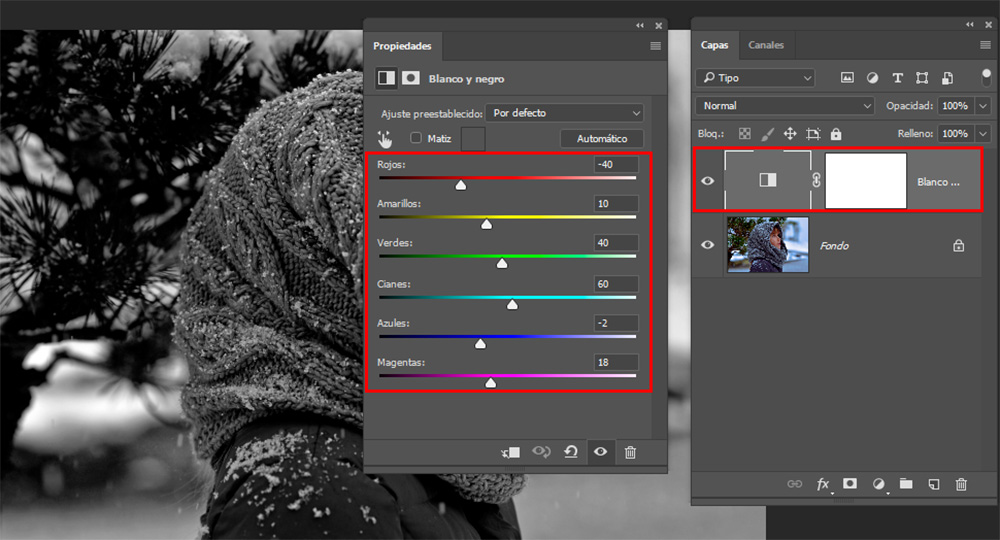Reset adjustment to defaults icon
This screenshot has height=540, width=1000.
(571, 452)
